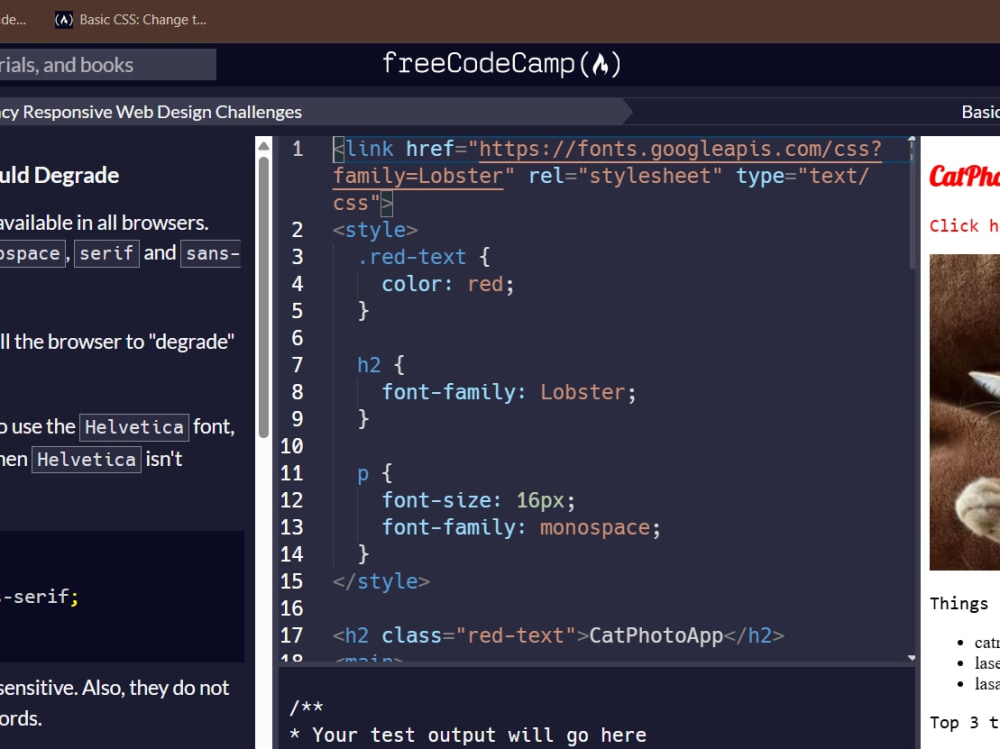
Task: Click the 'Your test output will go here' text
Action: click(479, 735)
